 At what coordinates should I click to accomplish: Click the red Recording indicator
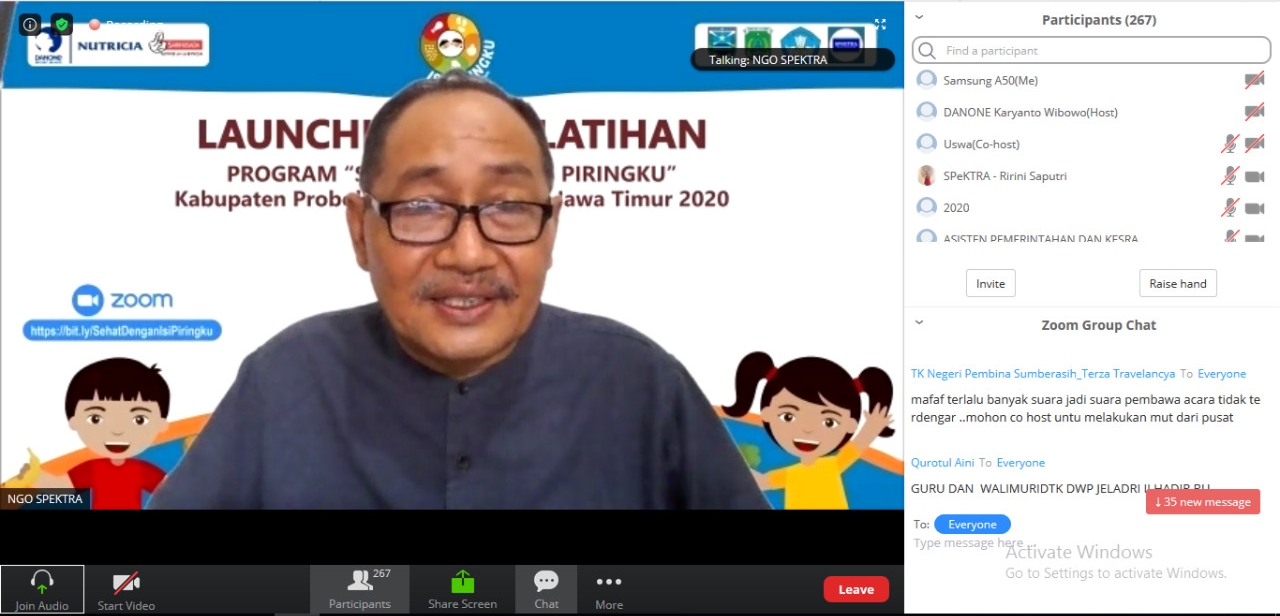click(126, 23)
